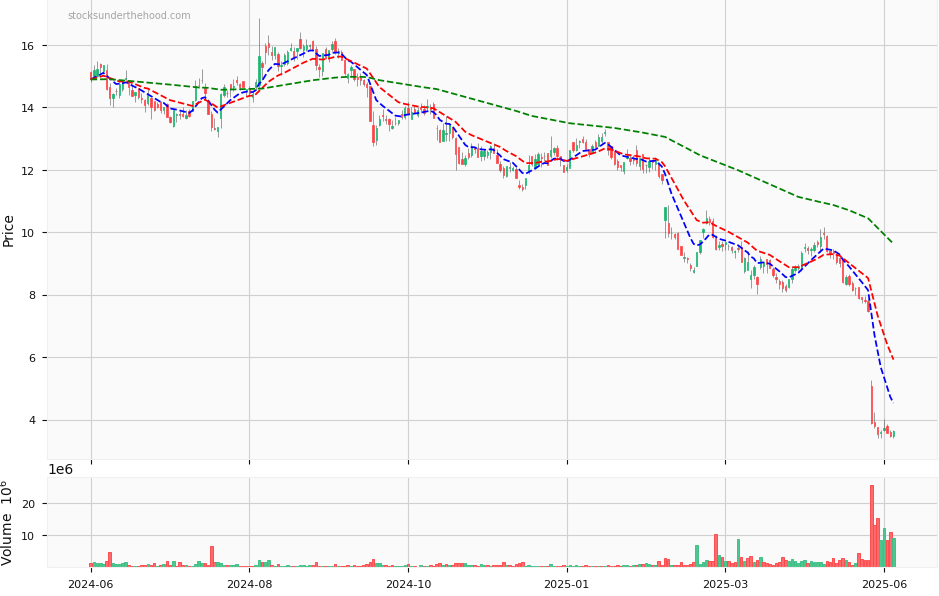Viewport: 939px width, 596px height.
Task: Click the 14 price tick label
Action: pyautogui.click(x=28, y=108)
